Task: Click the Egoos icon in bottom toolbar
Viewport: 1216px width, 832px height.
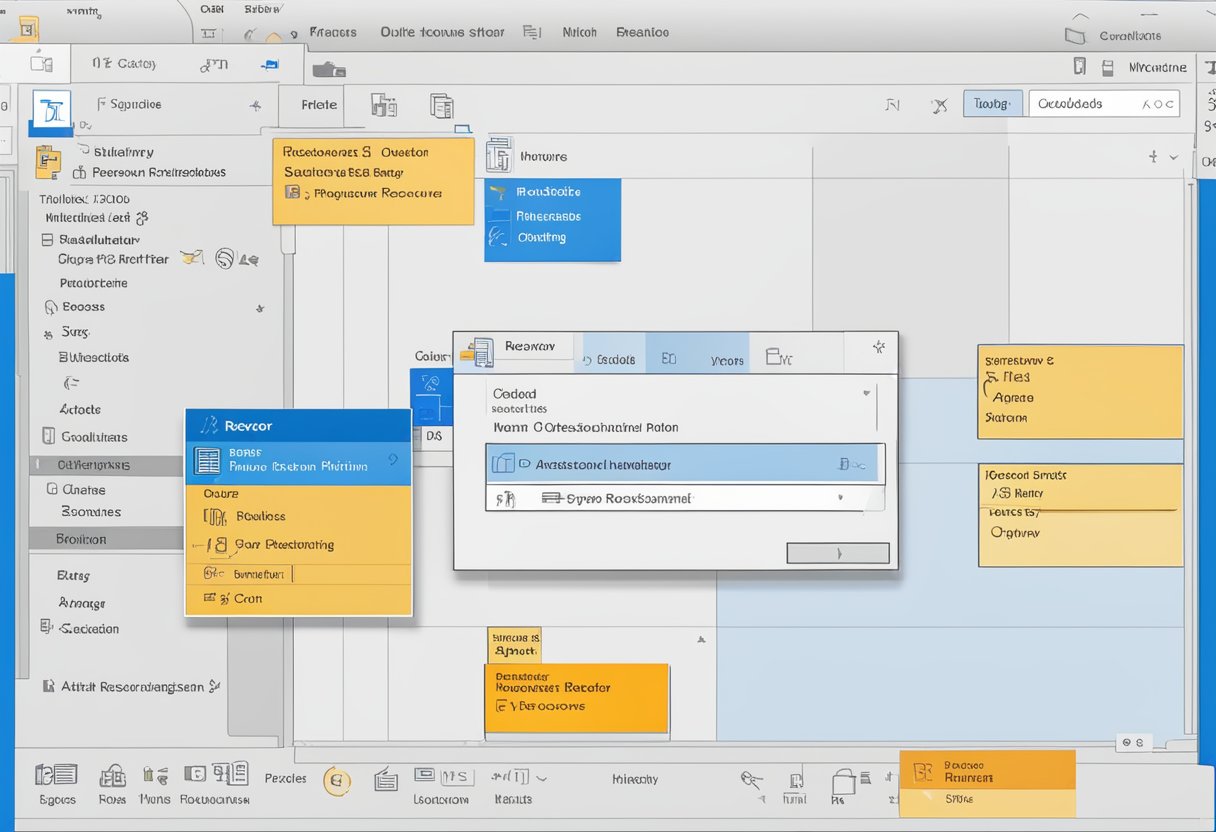Action: click(x=56, y=775)
